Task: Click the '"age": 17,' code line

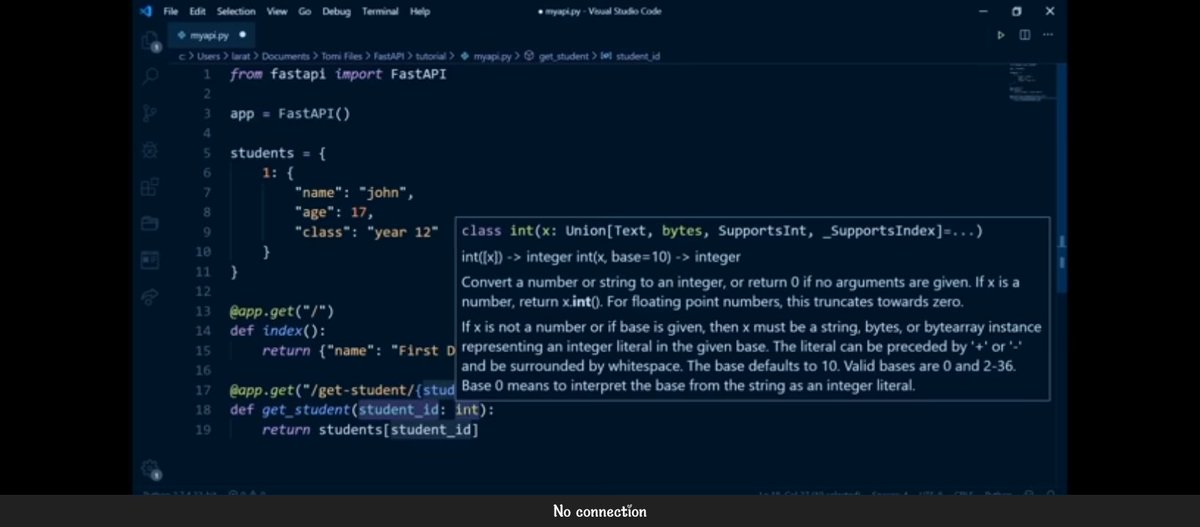Action: pos(333,212)
